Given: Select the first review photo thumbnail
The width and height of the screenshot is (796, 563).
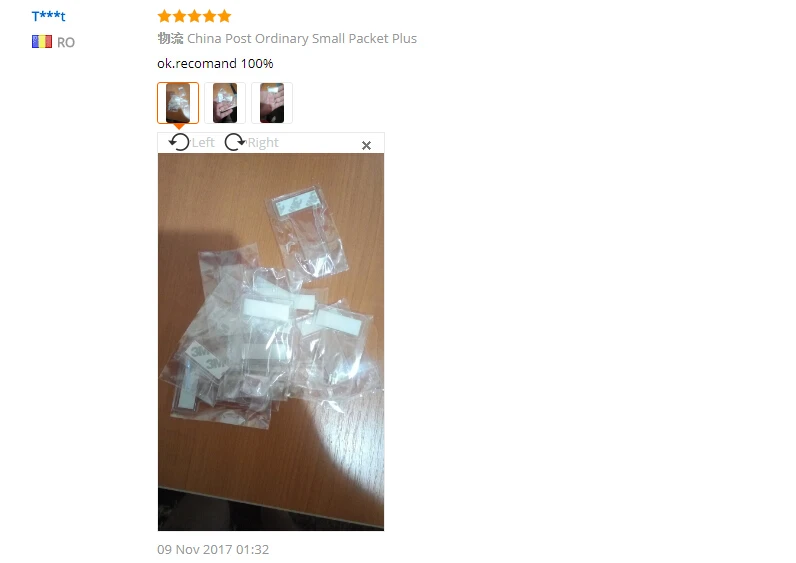Looking at the screenshot, I should [x=178, y=103].
